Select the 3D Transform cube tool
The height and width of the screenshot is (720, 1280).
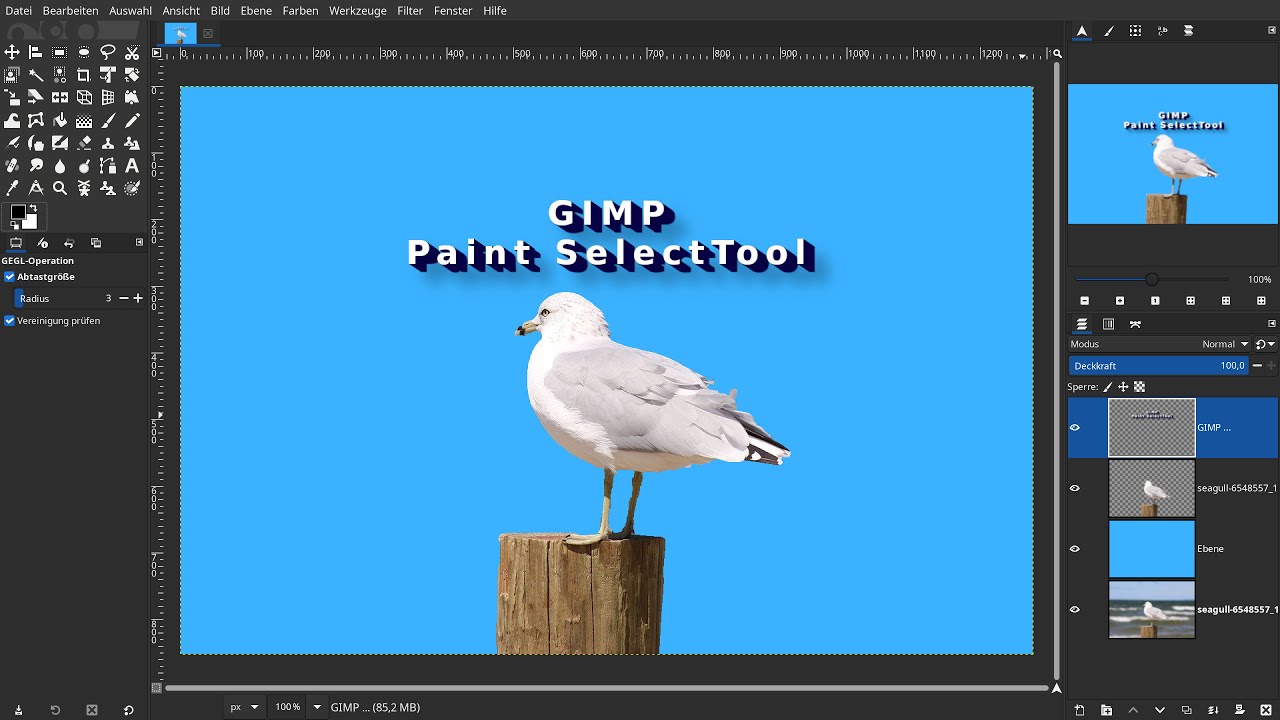[84, 97]
